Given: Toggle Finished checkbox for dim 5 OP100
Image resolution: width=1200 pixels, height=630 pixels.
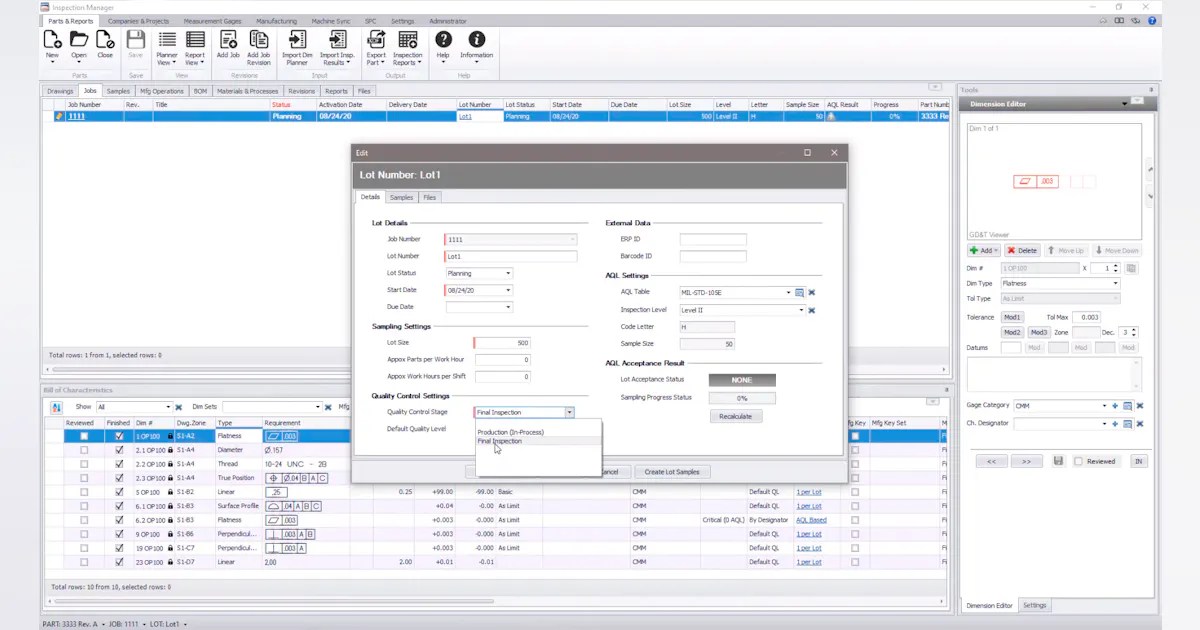Looking at the screenshot, I should coord(119,492).
